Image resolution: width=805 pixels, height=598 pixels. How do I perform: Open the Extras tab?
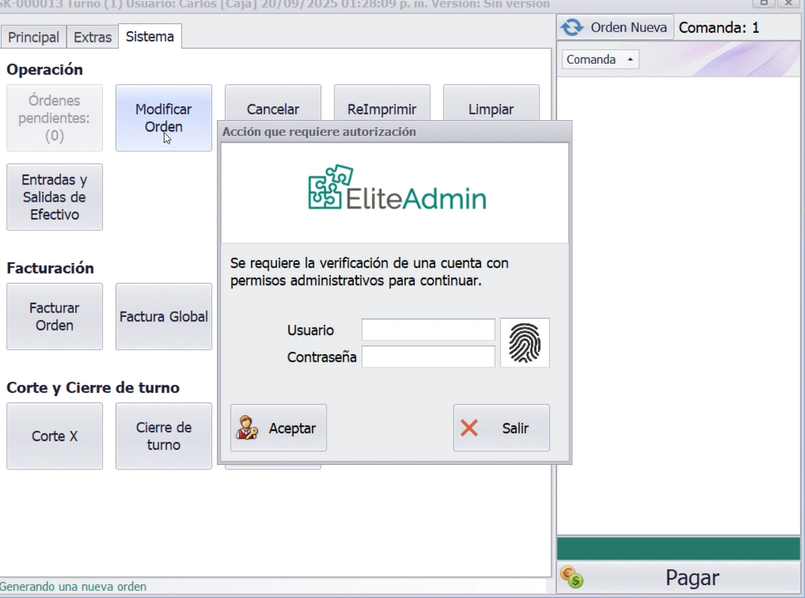click(92, 37)
